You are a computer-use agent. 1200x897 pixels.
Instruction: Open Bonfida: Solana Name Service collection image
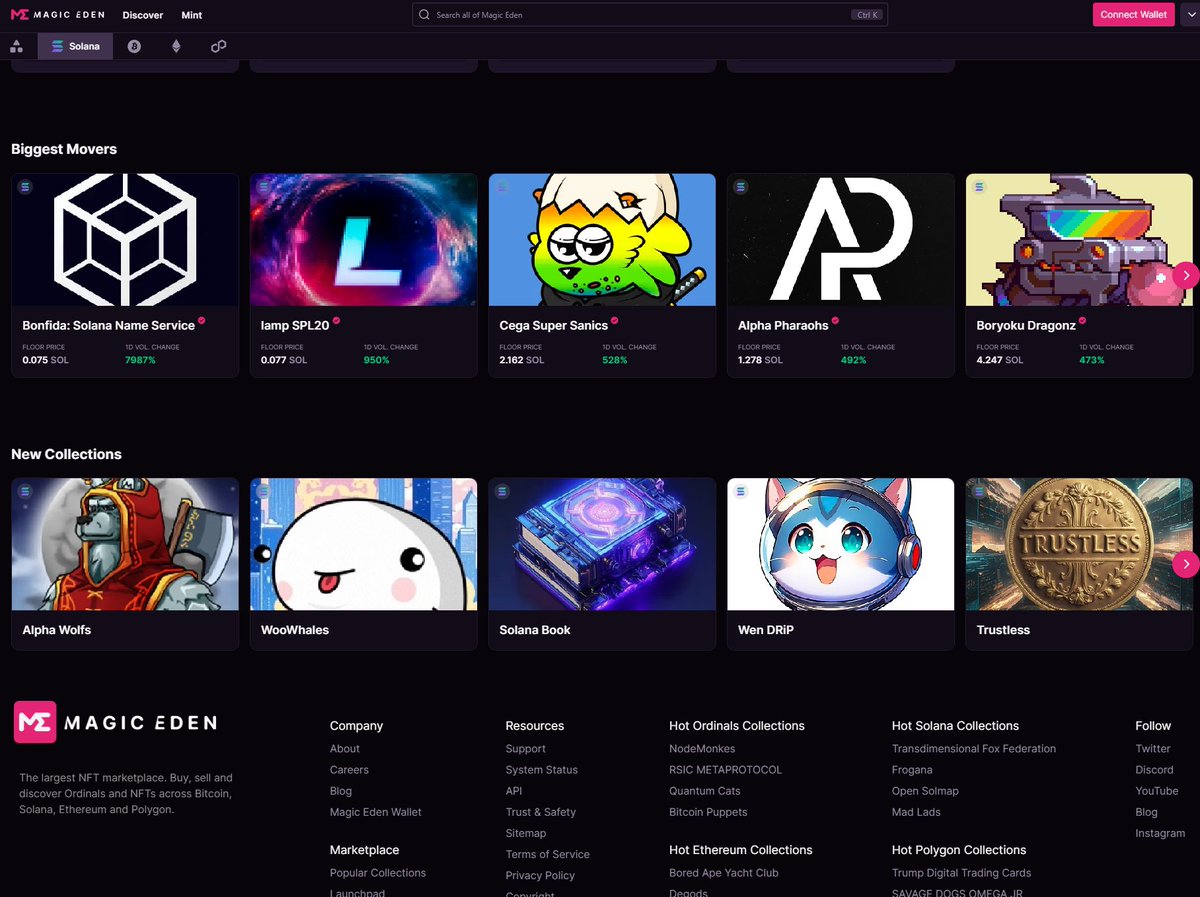click(125, 240)
